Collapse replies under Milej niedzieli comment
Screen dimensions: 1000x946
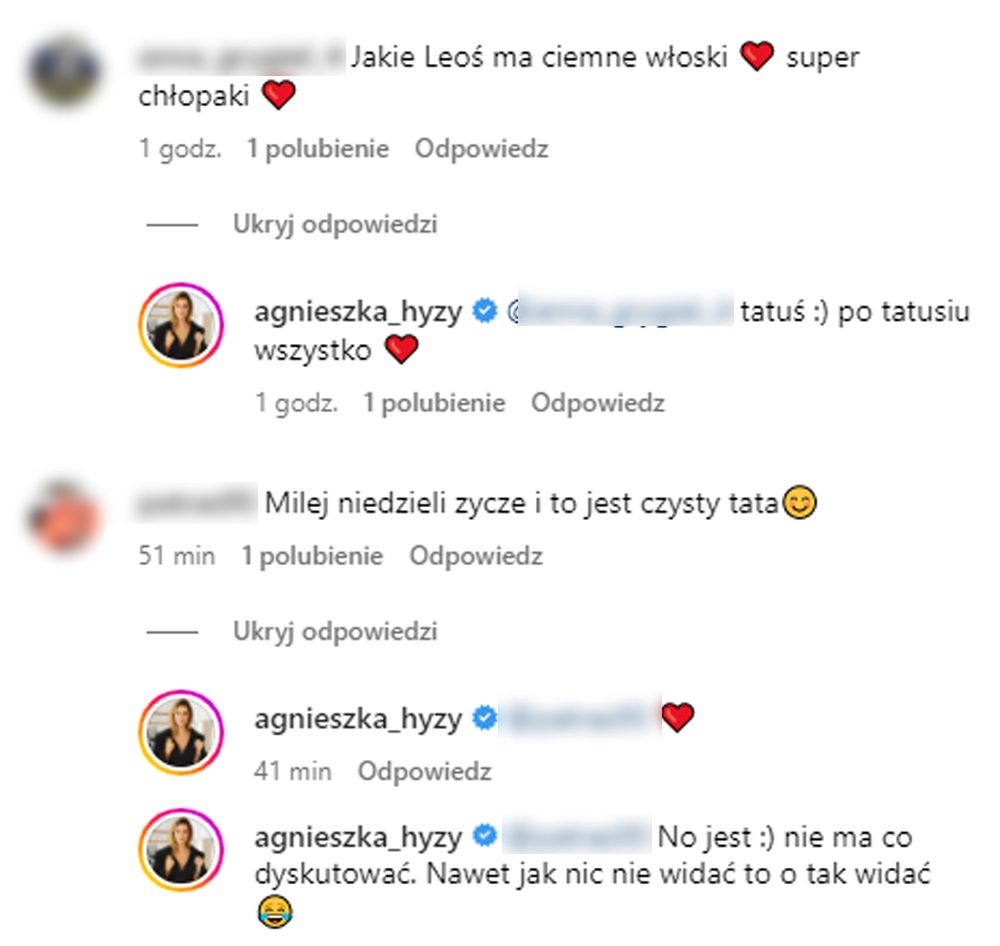tap(335, 632)
